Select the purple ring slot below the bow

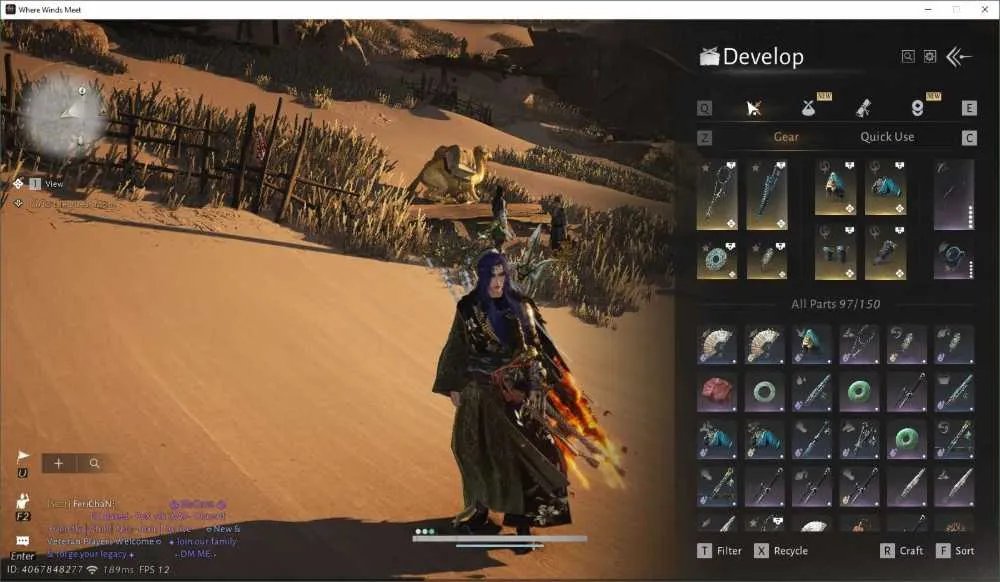pos(954,259)
